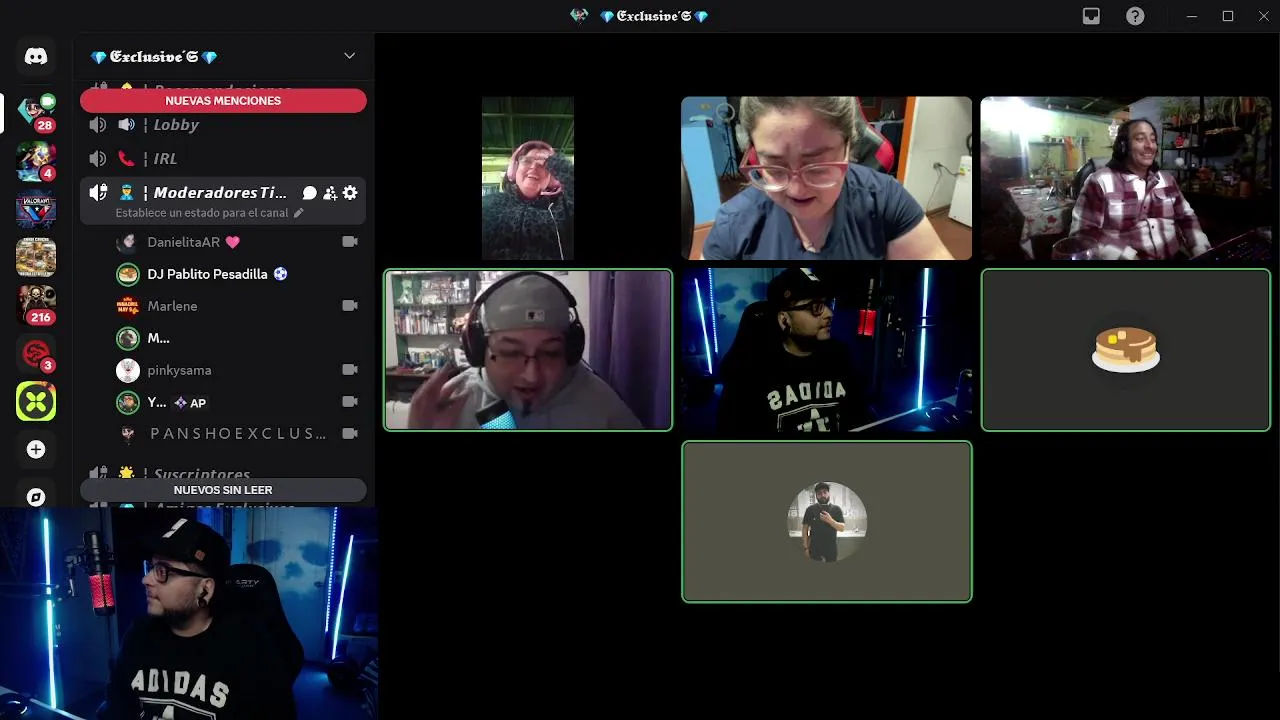Open server icon with 216 mentions badge
1280x720 pixels.
coord(36,305)
